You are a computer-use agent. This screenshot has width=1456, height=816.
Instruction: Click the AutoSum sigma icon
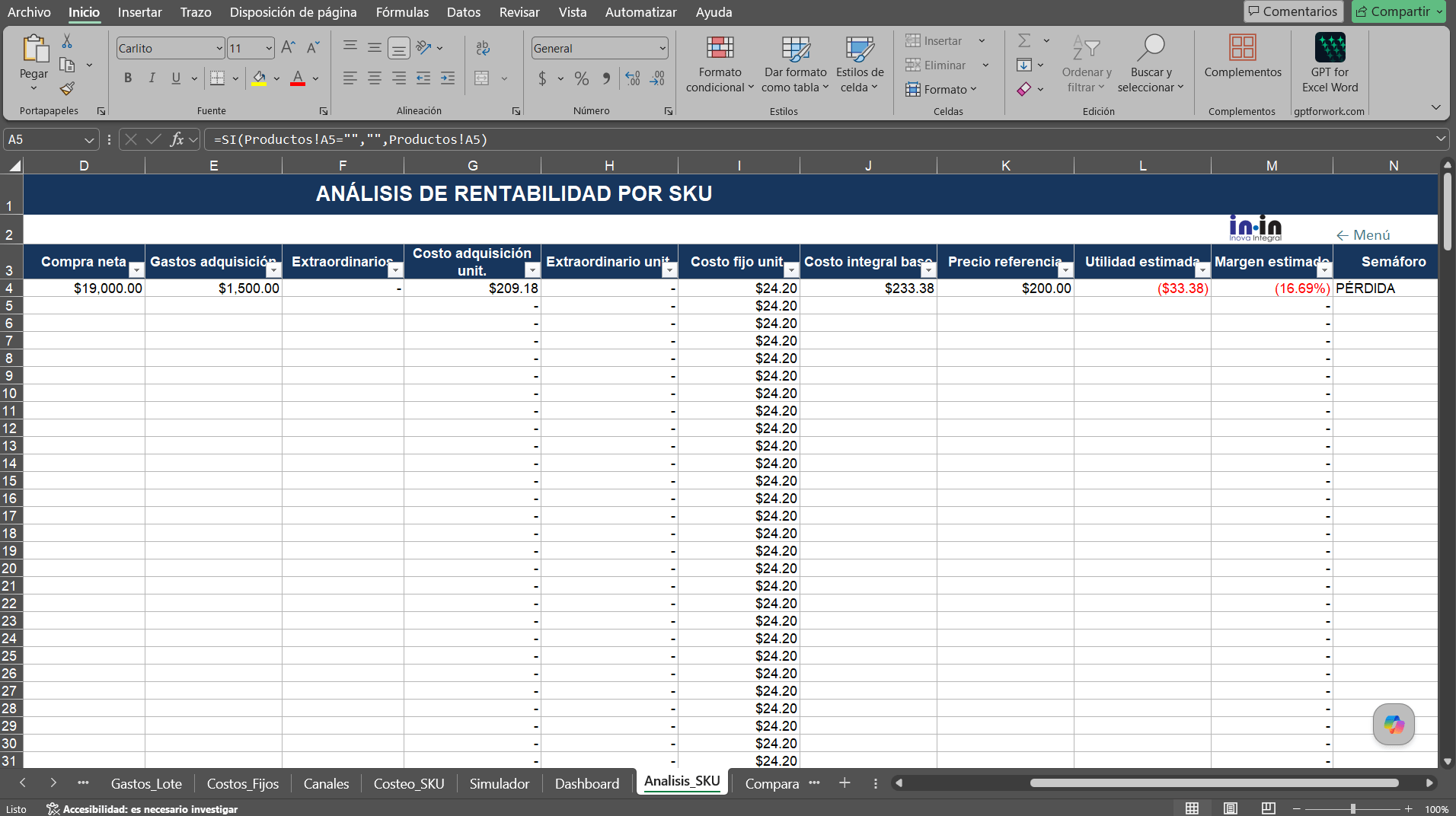click(x=1024, y=40)
